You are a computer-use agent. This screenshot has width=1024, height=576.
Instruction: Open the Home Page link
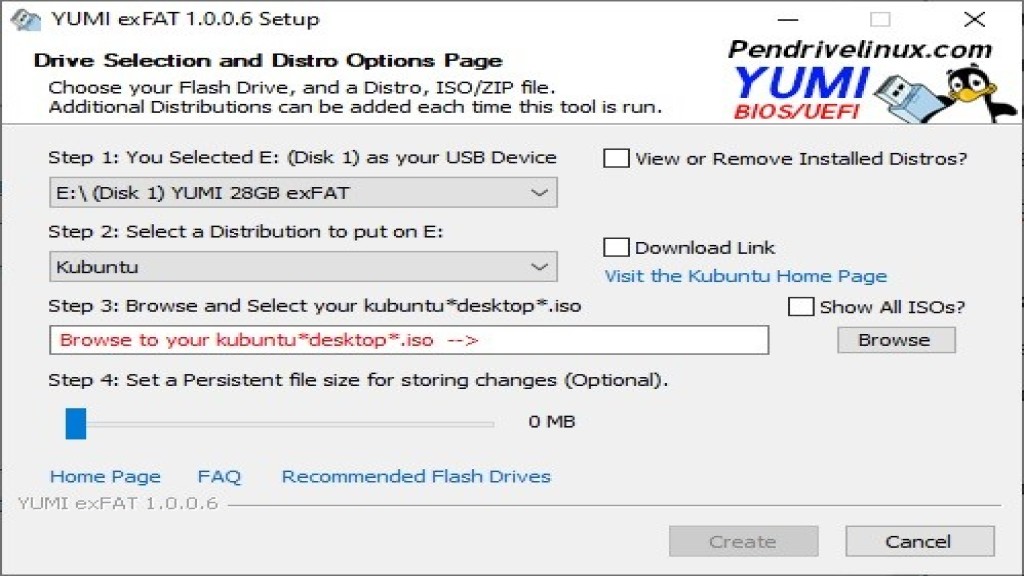[x=105, y=476]
